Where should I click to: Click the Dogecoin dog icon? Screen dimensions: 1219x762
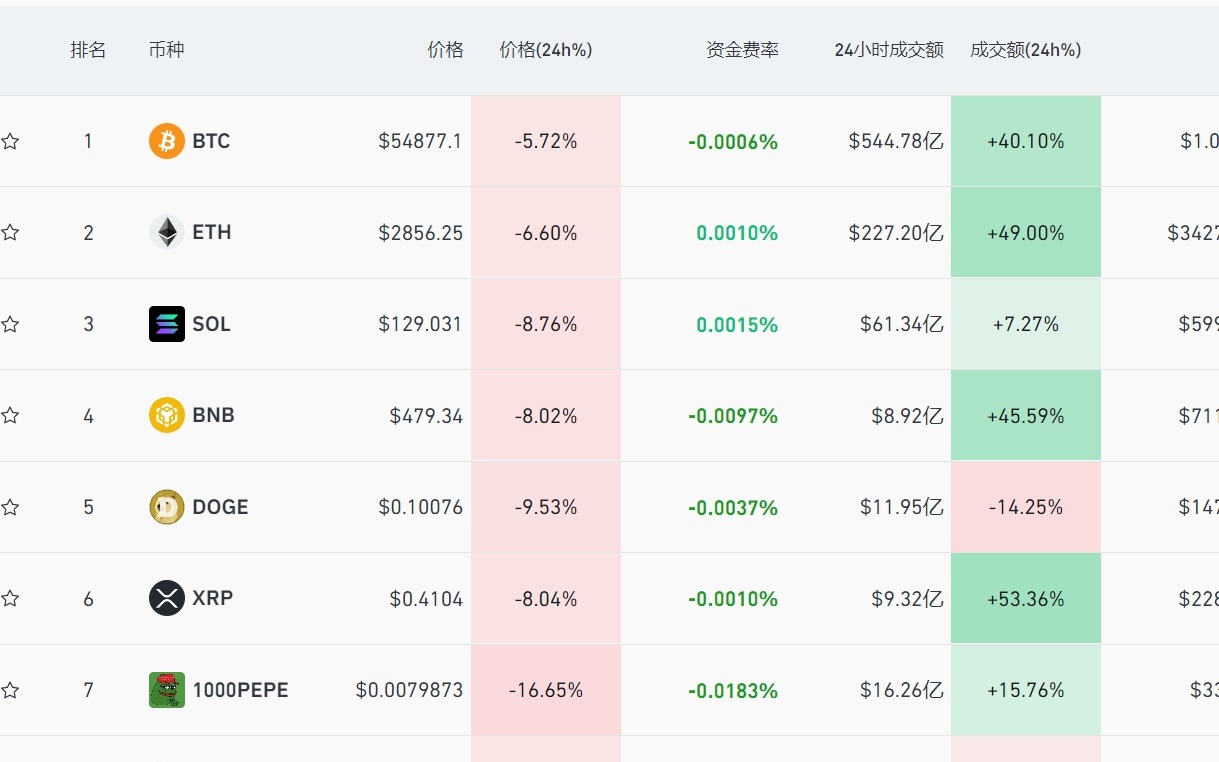[167, 507]
